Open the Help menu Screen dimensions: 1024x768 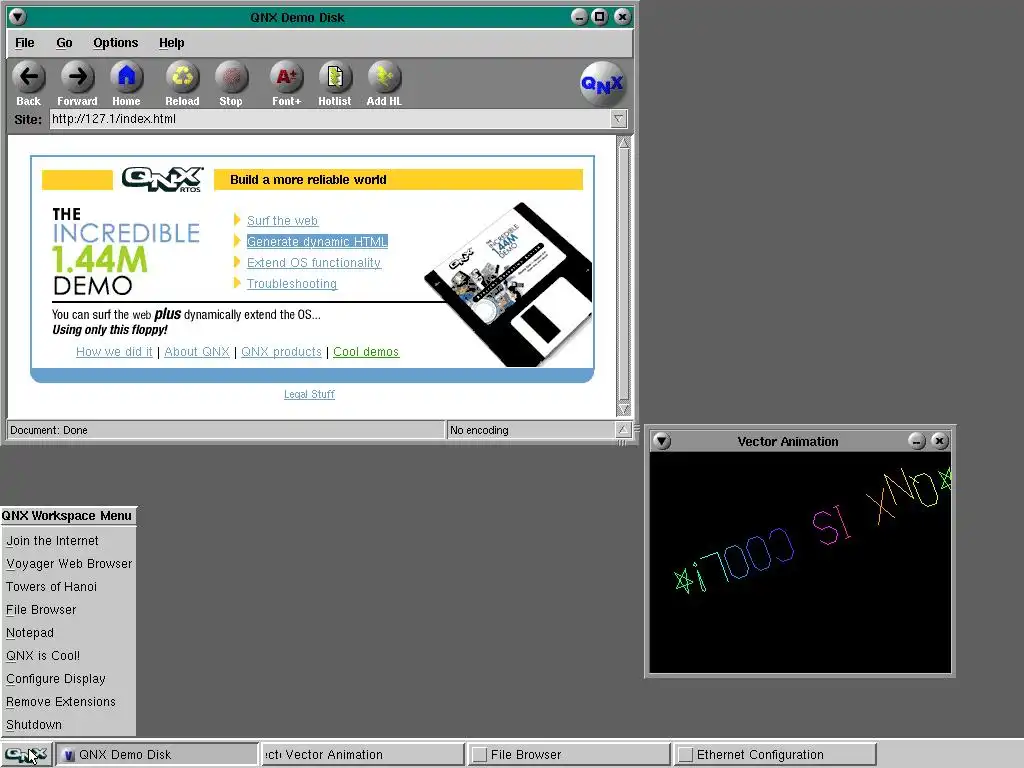coord(172,43)
